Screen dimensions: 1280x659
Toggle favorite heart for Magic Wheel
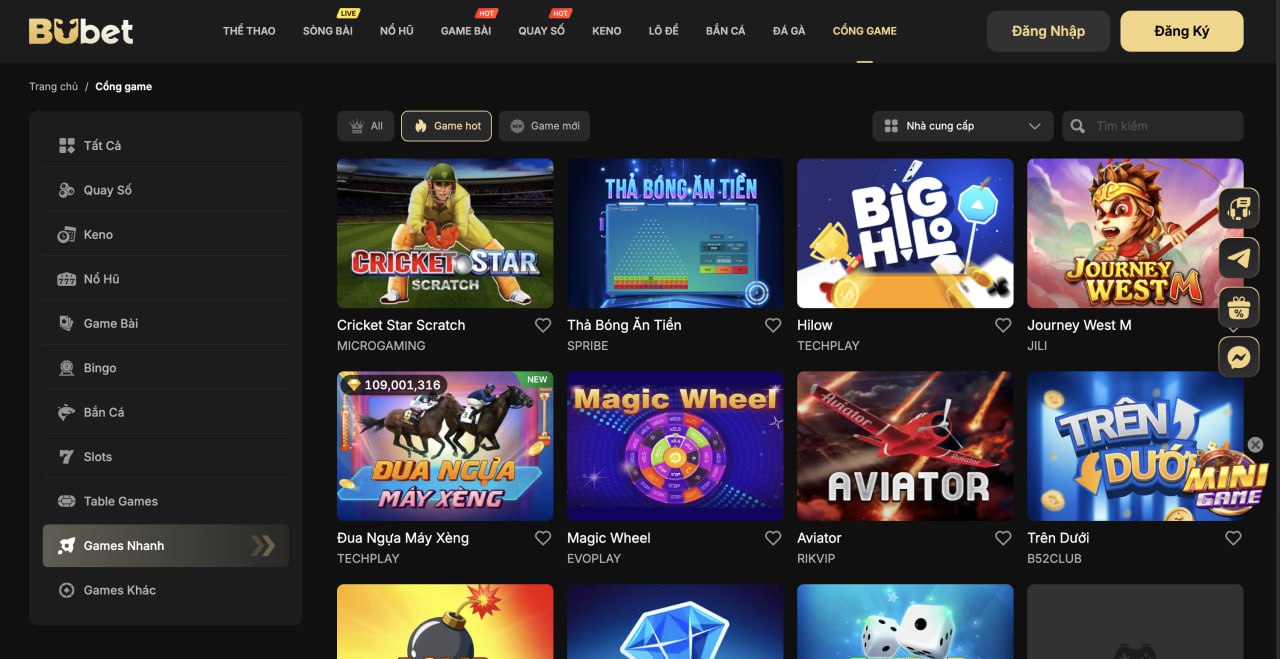pyautogui.click(x=773, y=538)
